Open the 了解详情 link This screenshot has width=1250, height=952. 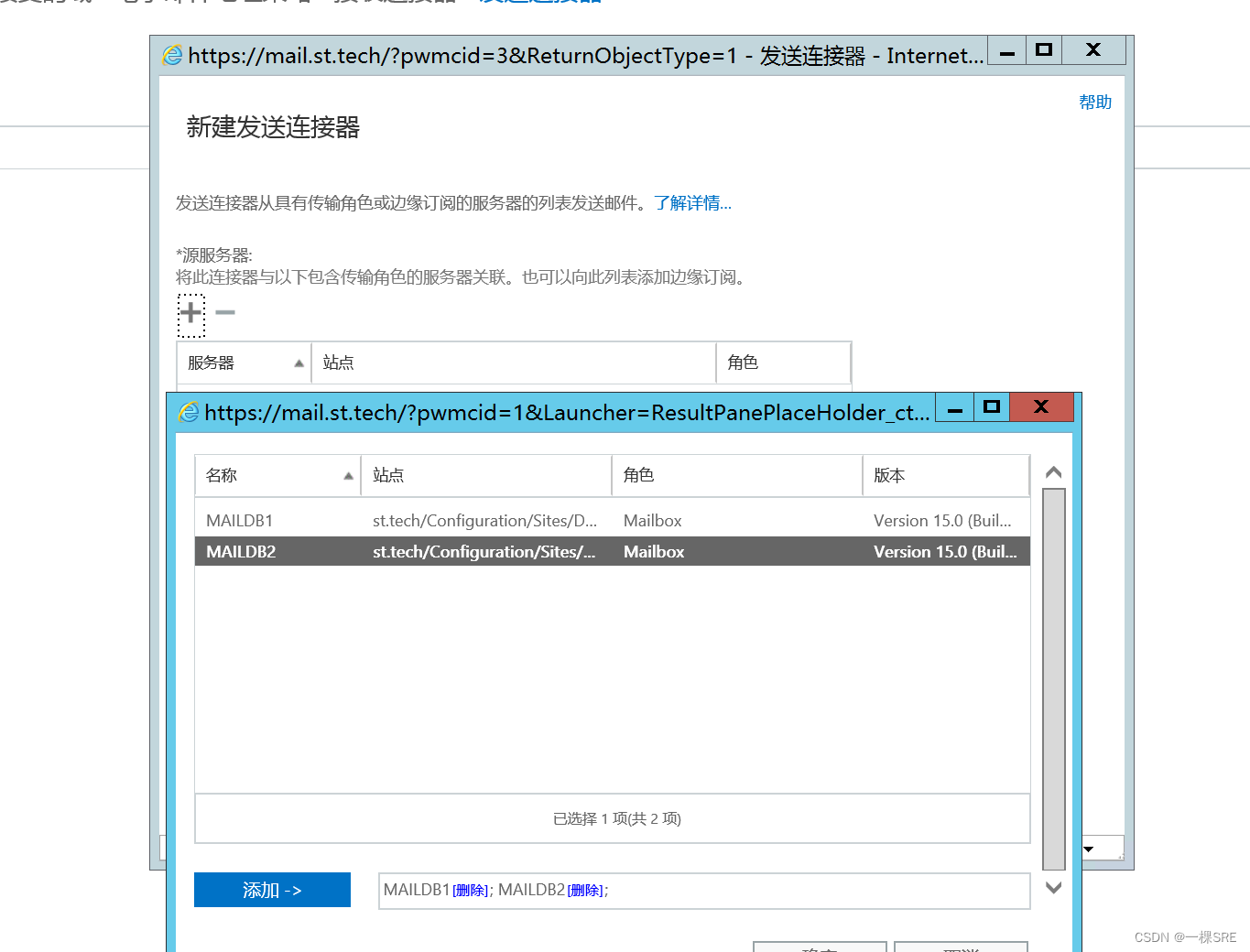point(692,203)
